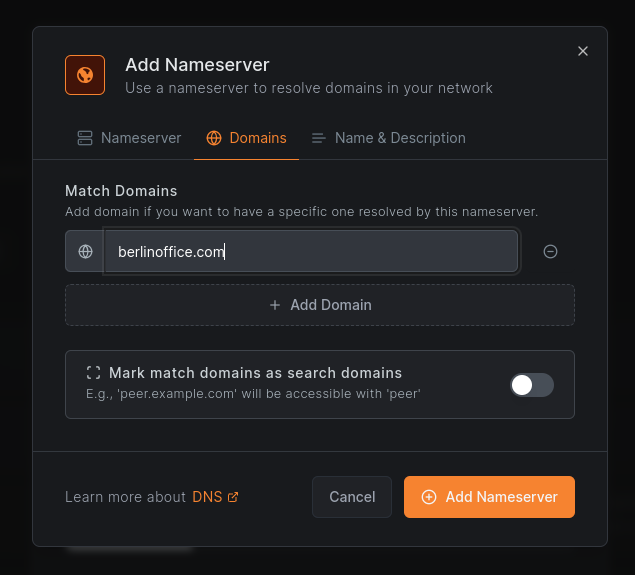Edit the berlinoffice.com domain input field

pyautogui.click(x=310, y=252)
